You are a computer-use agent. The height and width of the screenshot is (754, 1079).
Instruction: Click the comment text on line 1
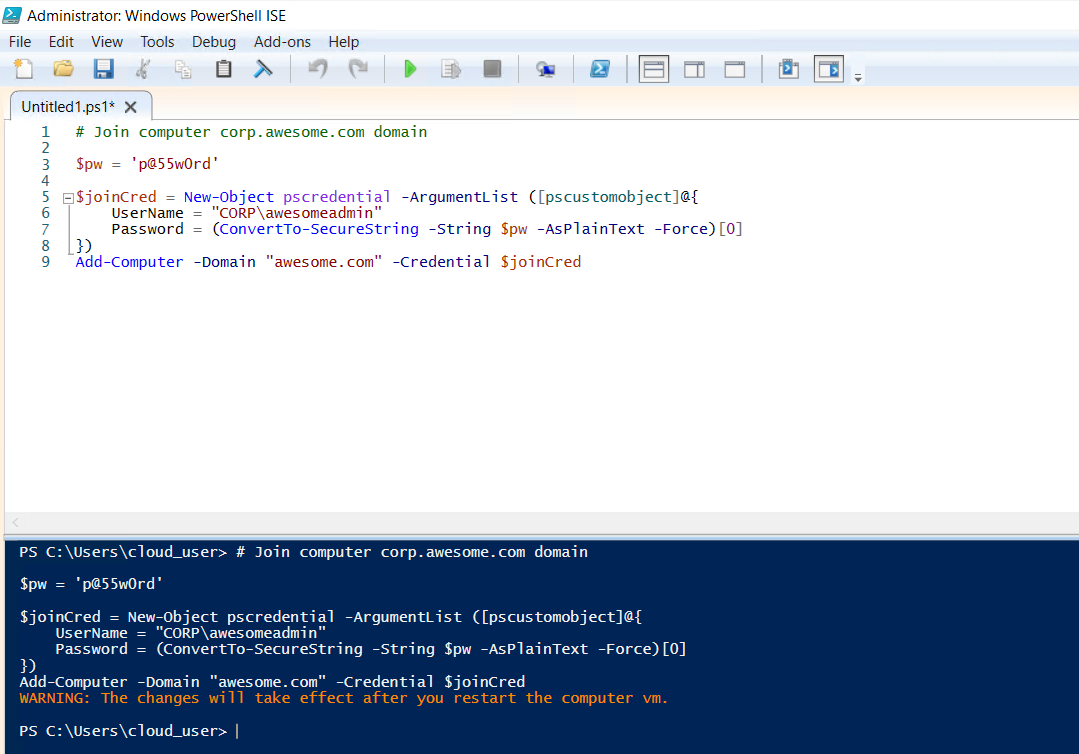251,132
